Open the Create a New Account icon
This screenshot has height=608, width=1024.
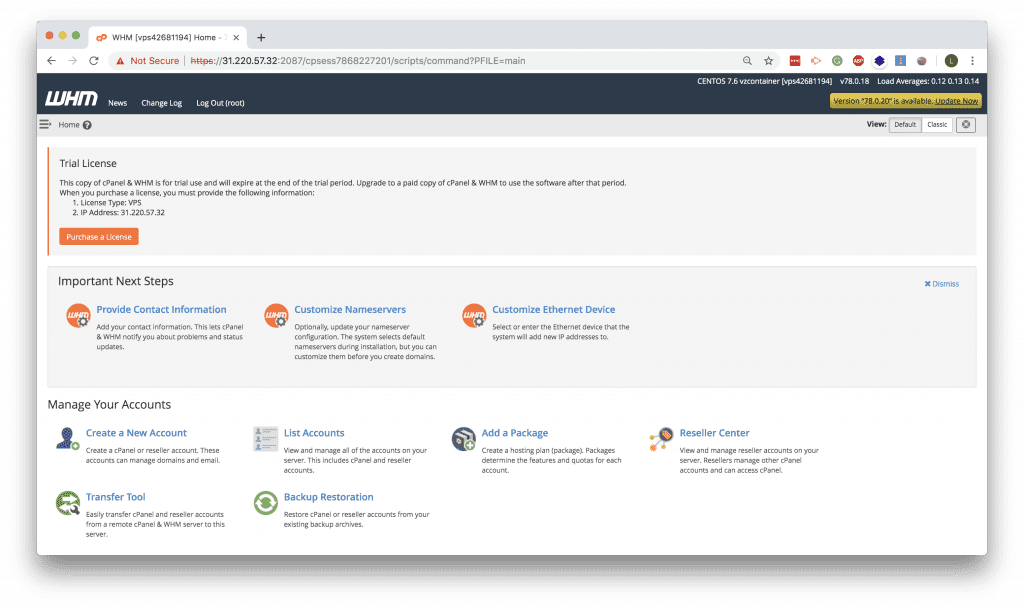(x=68, y=439)
